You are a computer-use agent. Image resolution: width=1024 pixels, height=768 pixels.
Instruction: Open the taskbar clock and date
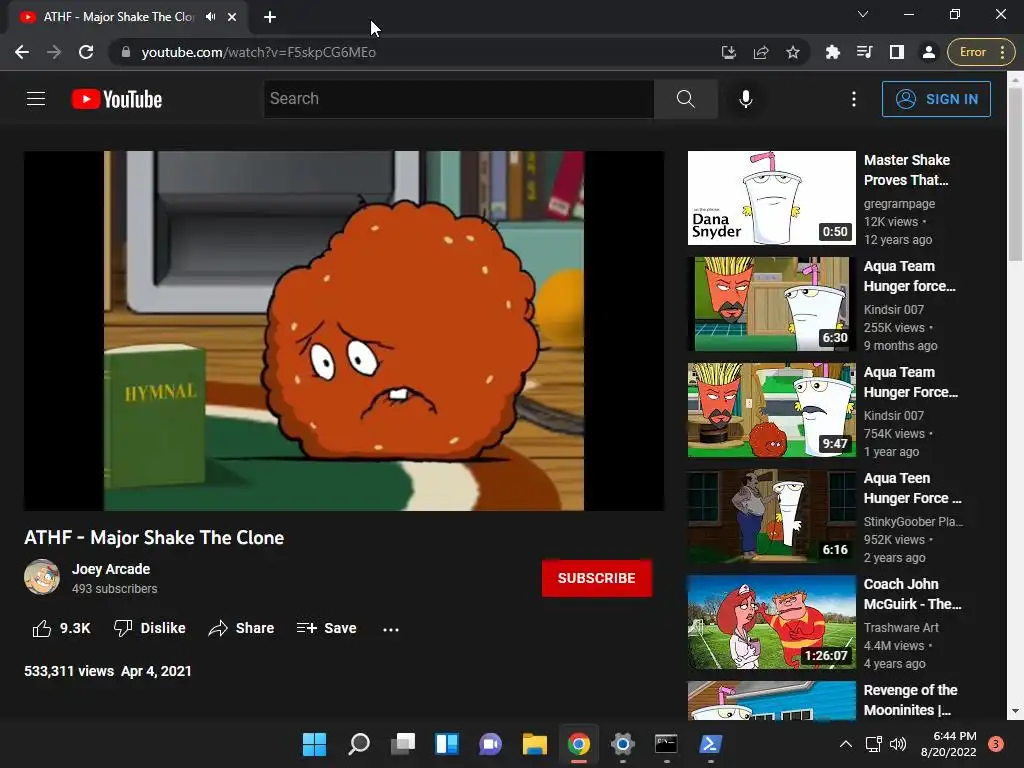948,744
